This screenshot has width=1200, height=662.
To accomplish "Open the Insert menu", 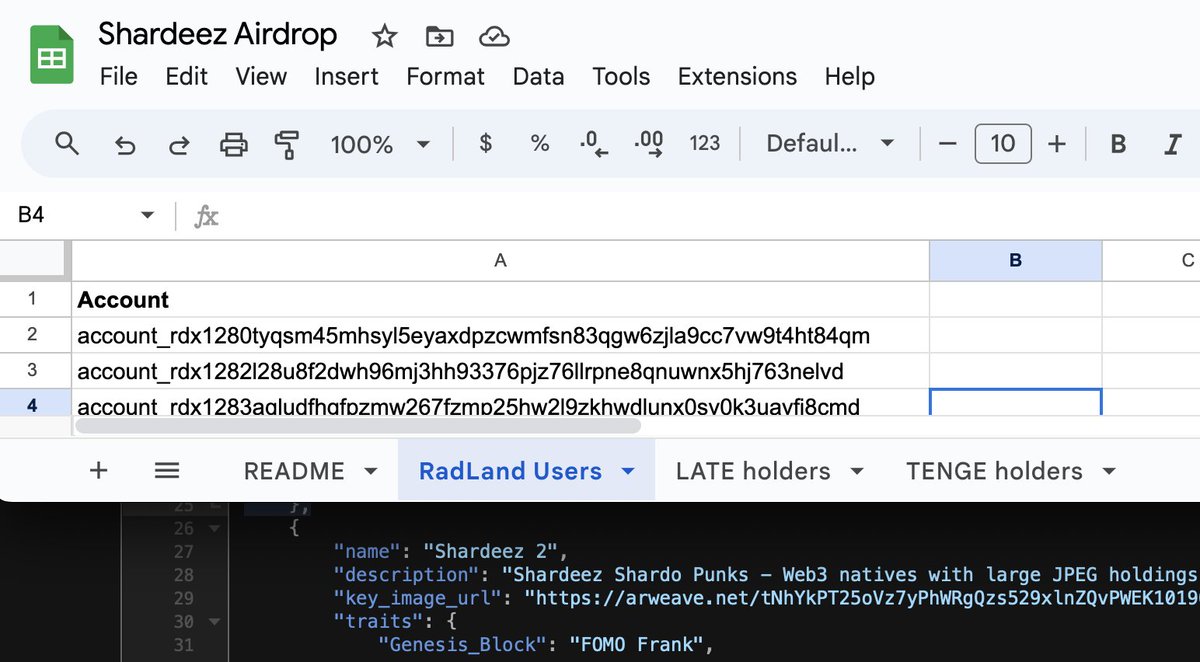I will [346, 77].
